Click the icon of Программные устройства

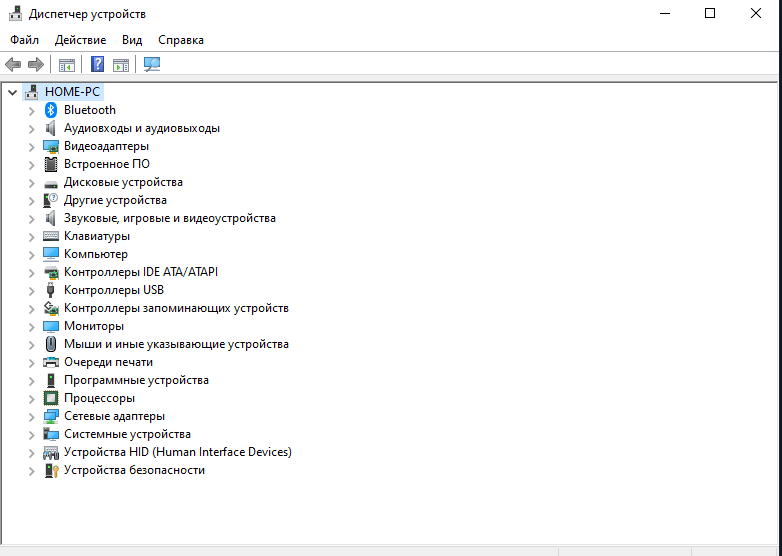[x=51, y=380]
